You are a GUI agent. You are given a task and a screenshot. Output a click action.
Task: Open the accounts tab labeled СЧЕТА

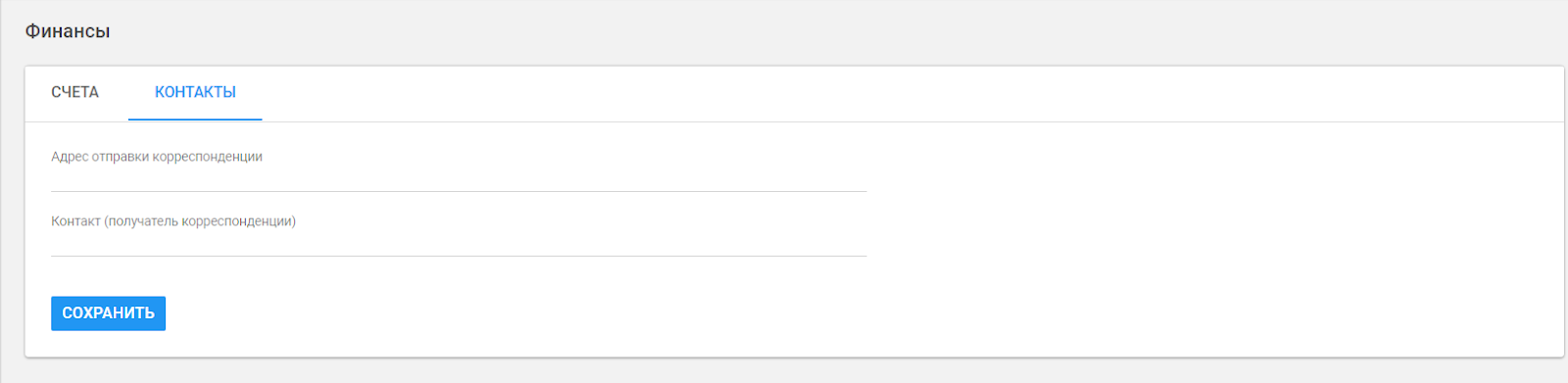tap(75, 93)
